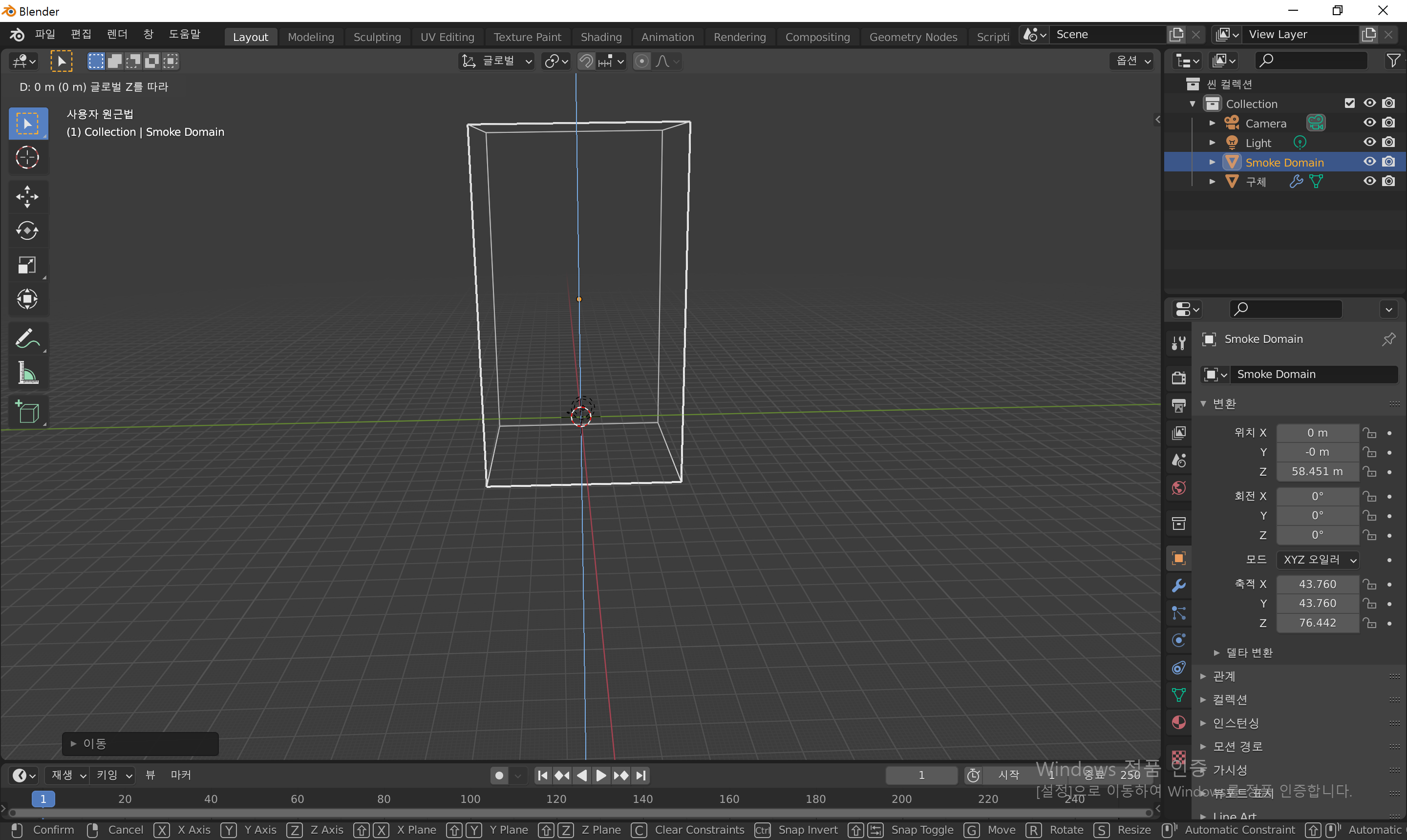Open the 렌더 menu
This screenshot has height=840, width=1407.
[x=117, y=35]
